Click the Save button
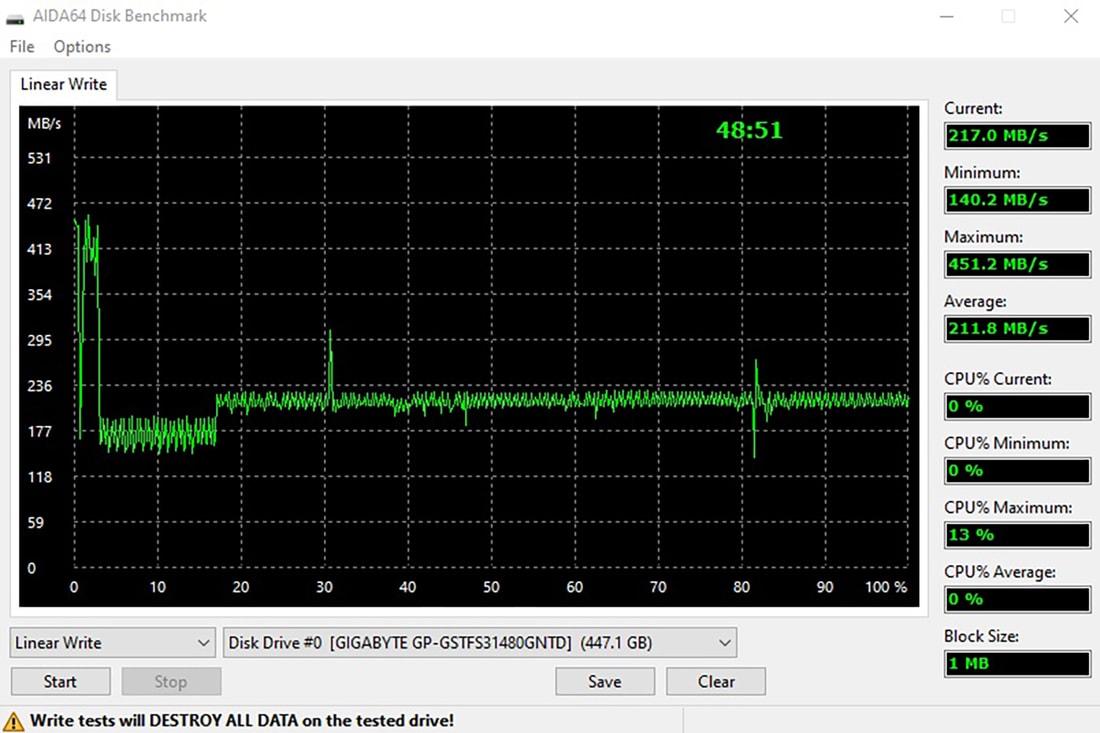The width and height of the screenshot is (1100, 733). (x=605, y=681)
